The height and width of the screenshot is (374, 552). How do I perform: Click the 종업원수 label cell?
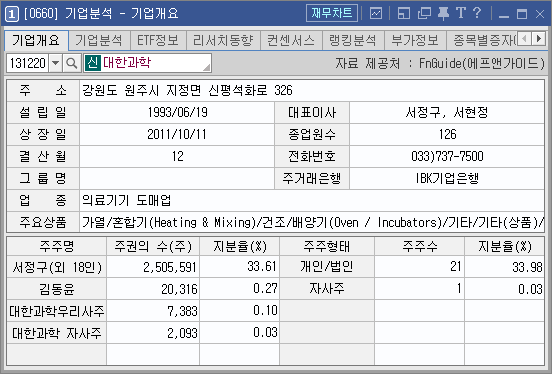[312, 135]
